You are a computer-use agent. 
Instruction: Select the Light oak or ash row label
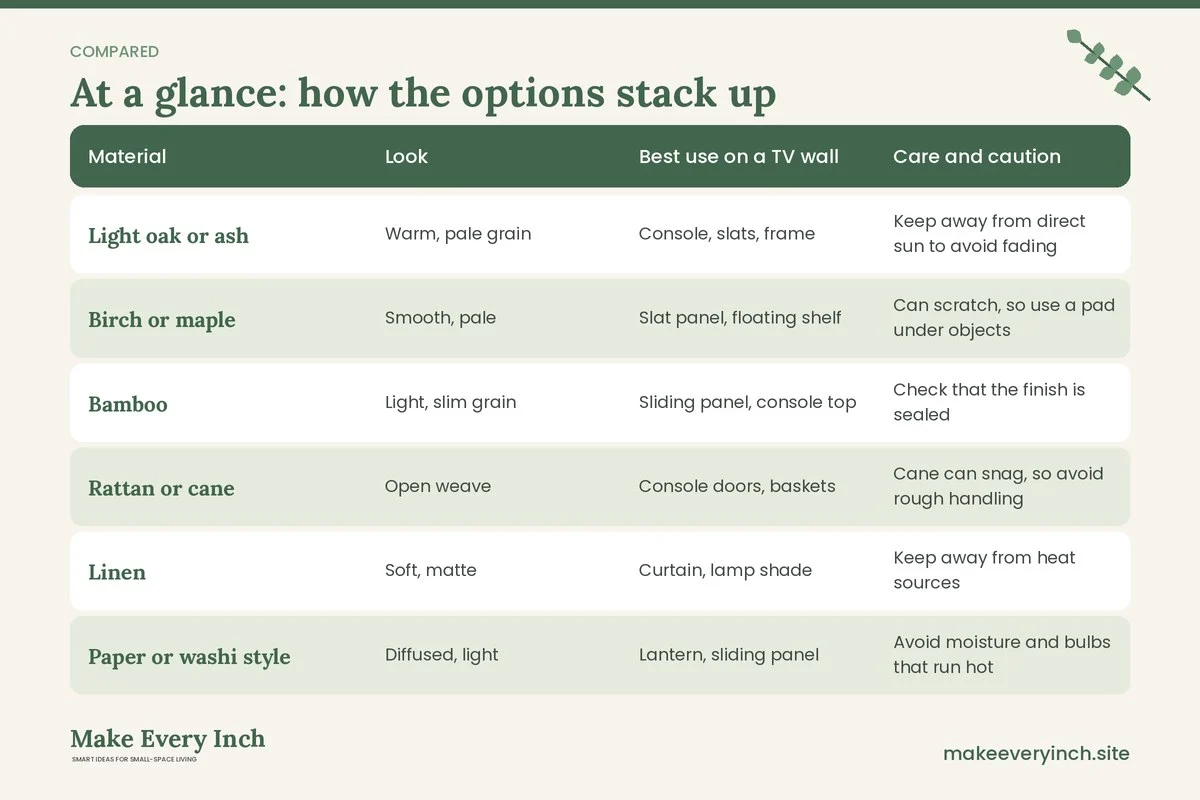tap(168, 236)
